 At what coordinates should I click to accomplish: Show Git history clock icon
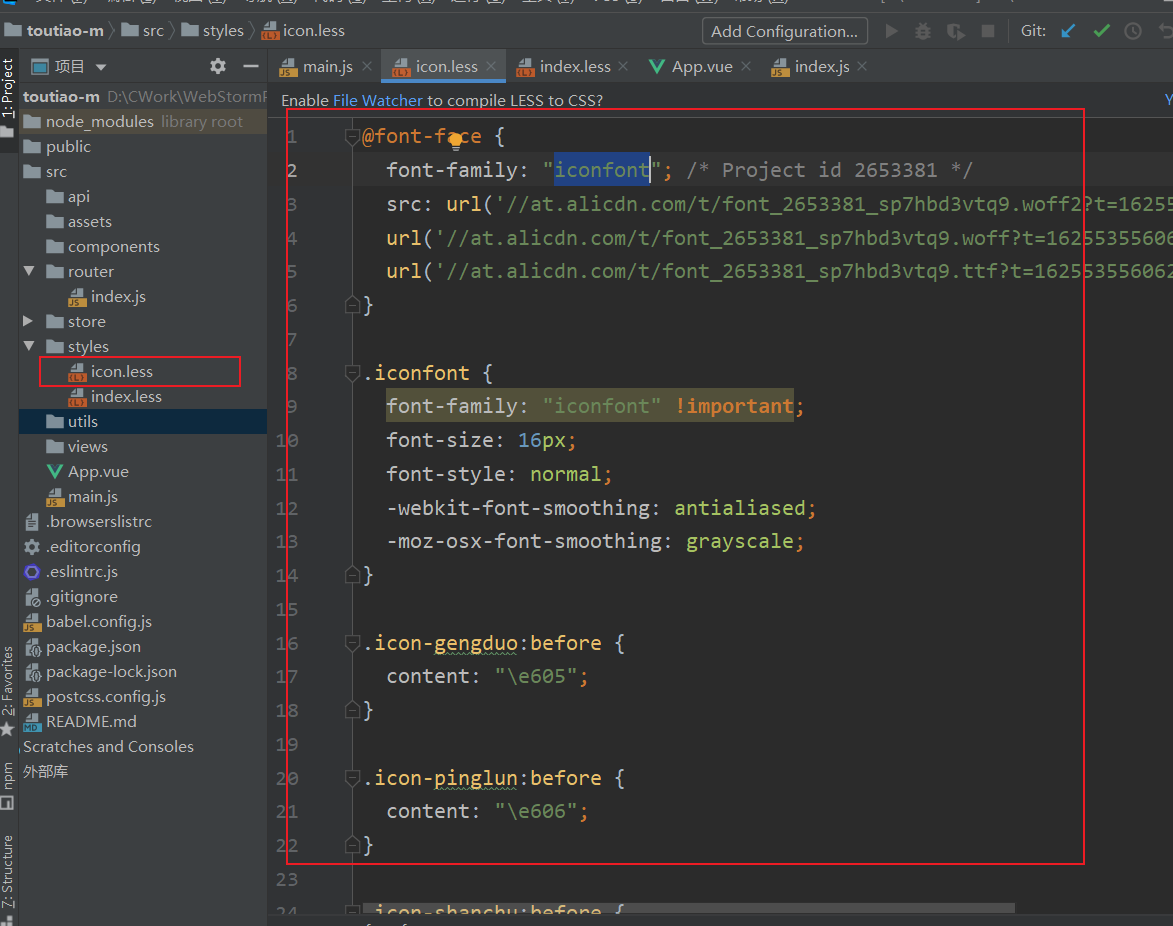(x=1133, y=31)
